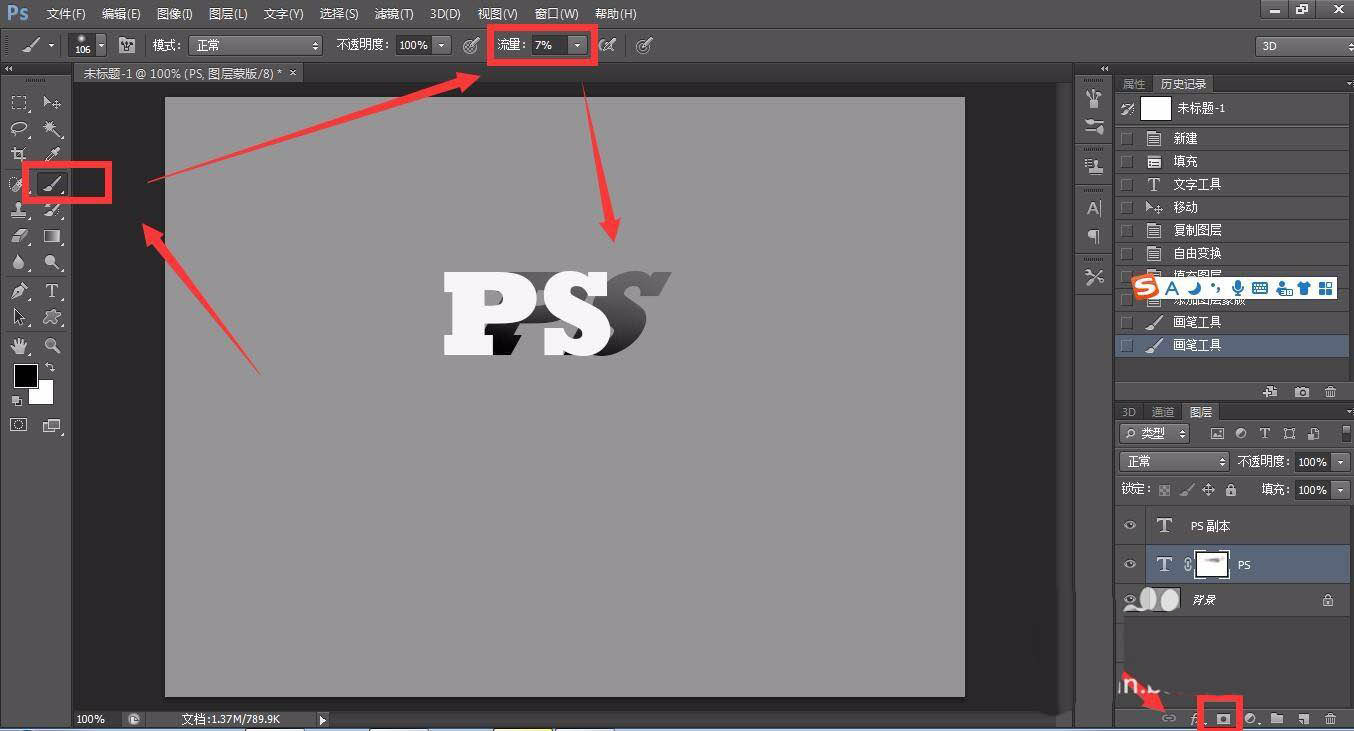1354x731 pixels.
Task: Select the Horizontal Type tool
Action: point(52,291)
